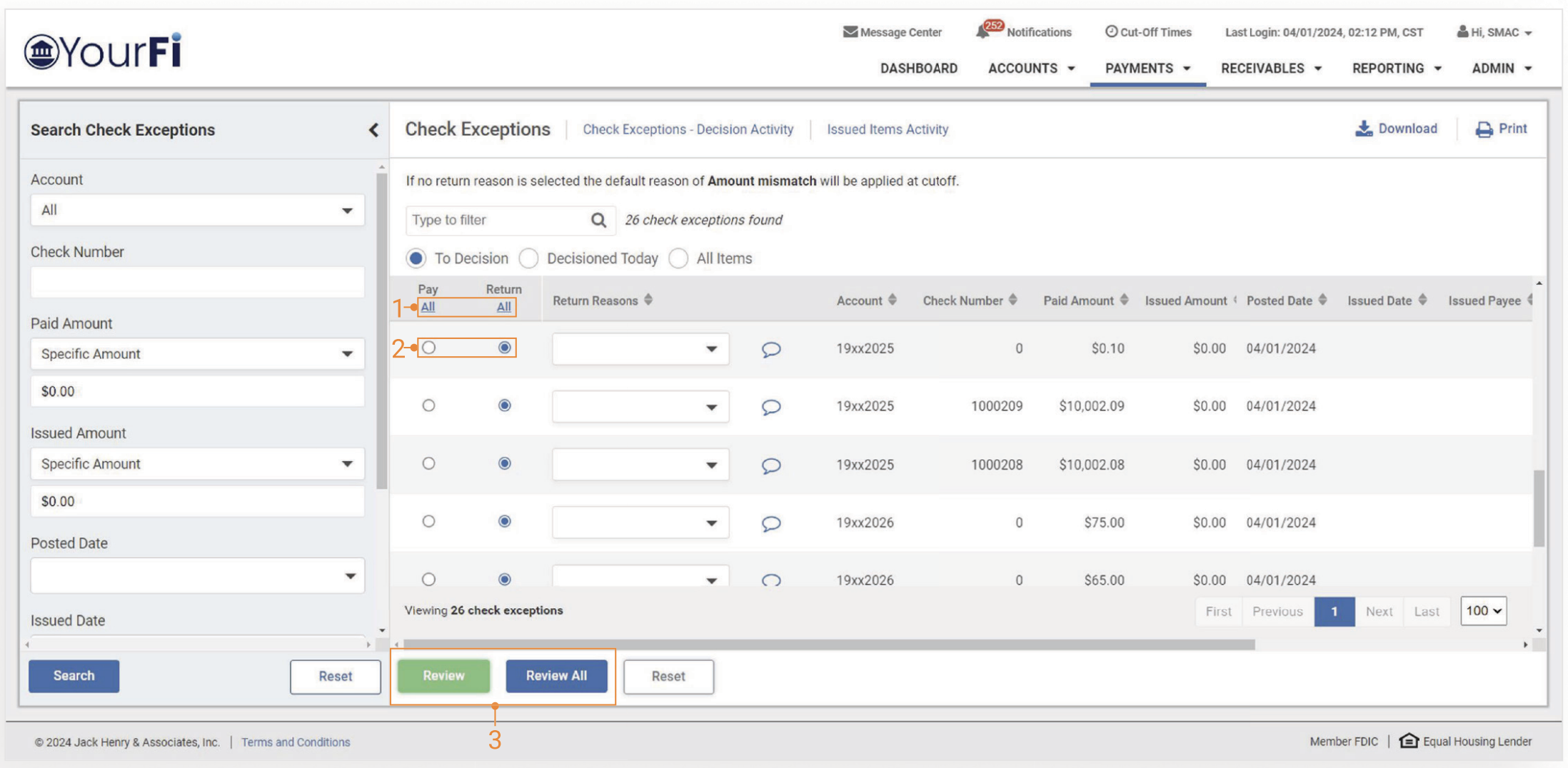Select the All Items radio option
The image size is (1568, 768).
click(678, 258)
